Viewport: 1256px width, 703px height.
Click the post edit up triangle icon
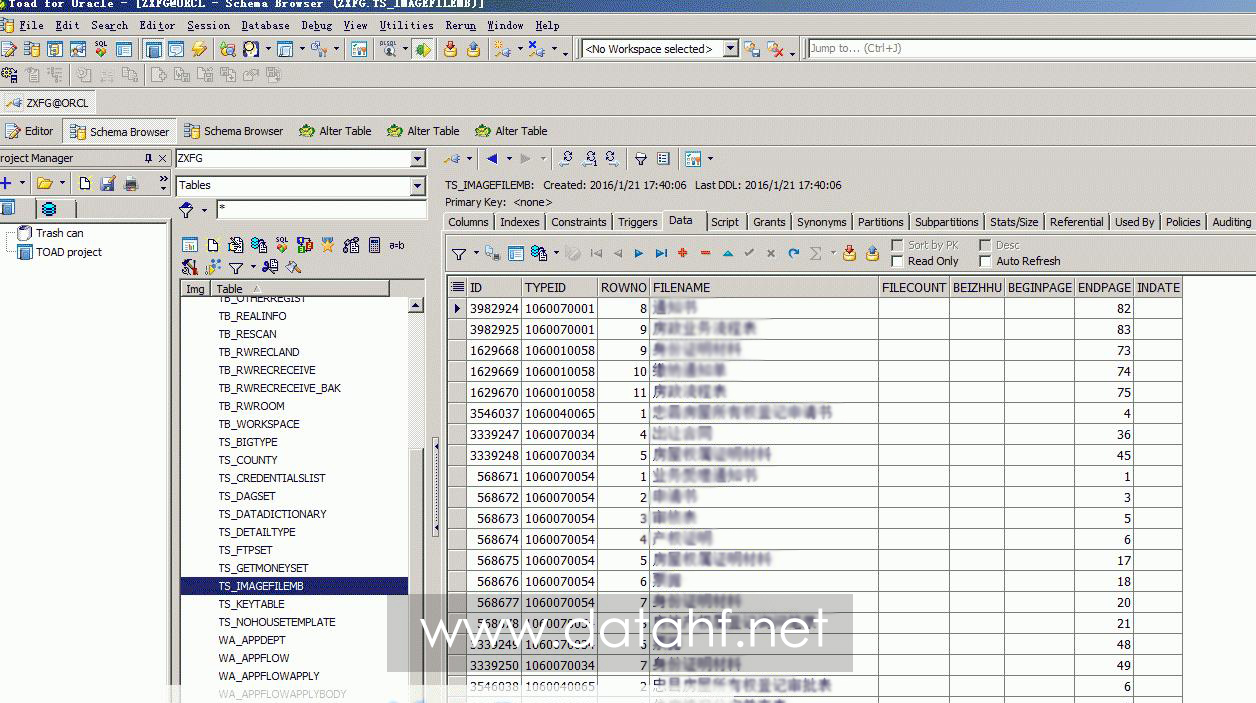[727, 254]
